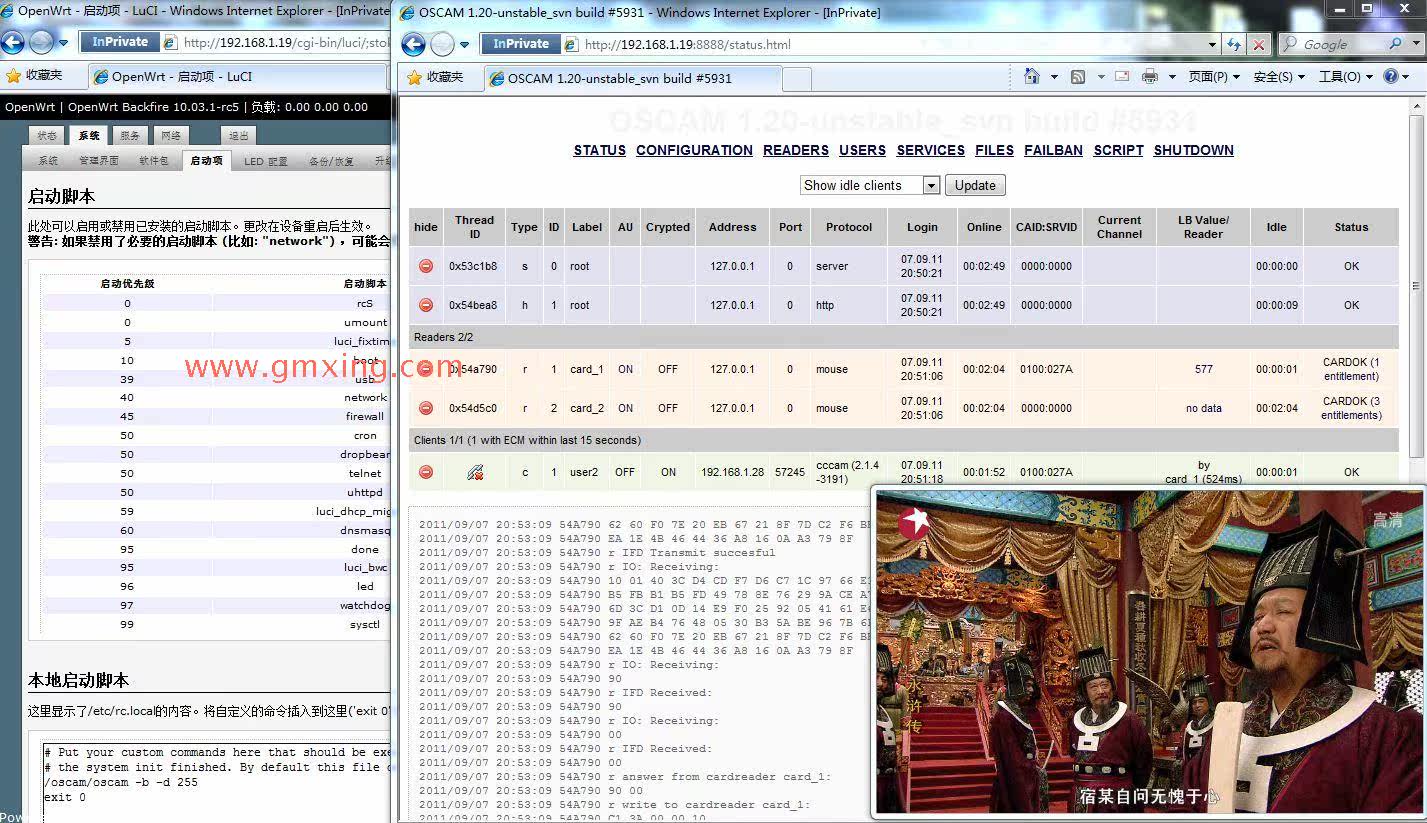Click the RSS feeds icon
Screen dimensions: 1427x823
tap(1078, 77)
